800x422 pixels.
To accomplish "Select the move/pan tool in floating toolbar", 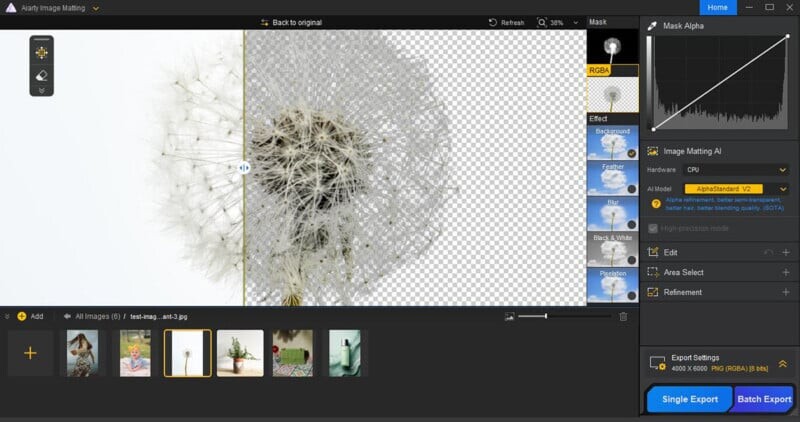I will (x=42, y=52).
